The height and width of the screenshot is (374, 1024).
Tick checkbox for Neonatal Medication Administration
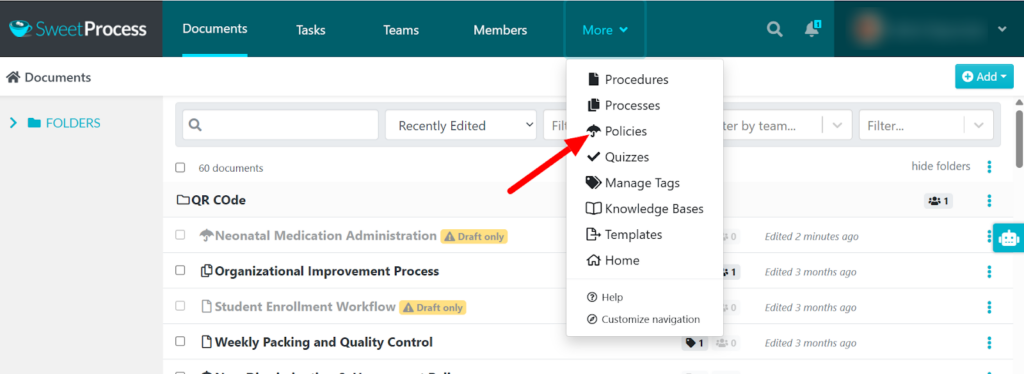[180, 236]
